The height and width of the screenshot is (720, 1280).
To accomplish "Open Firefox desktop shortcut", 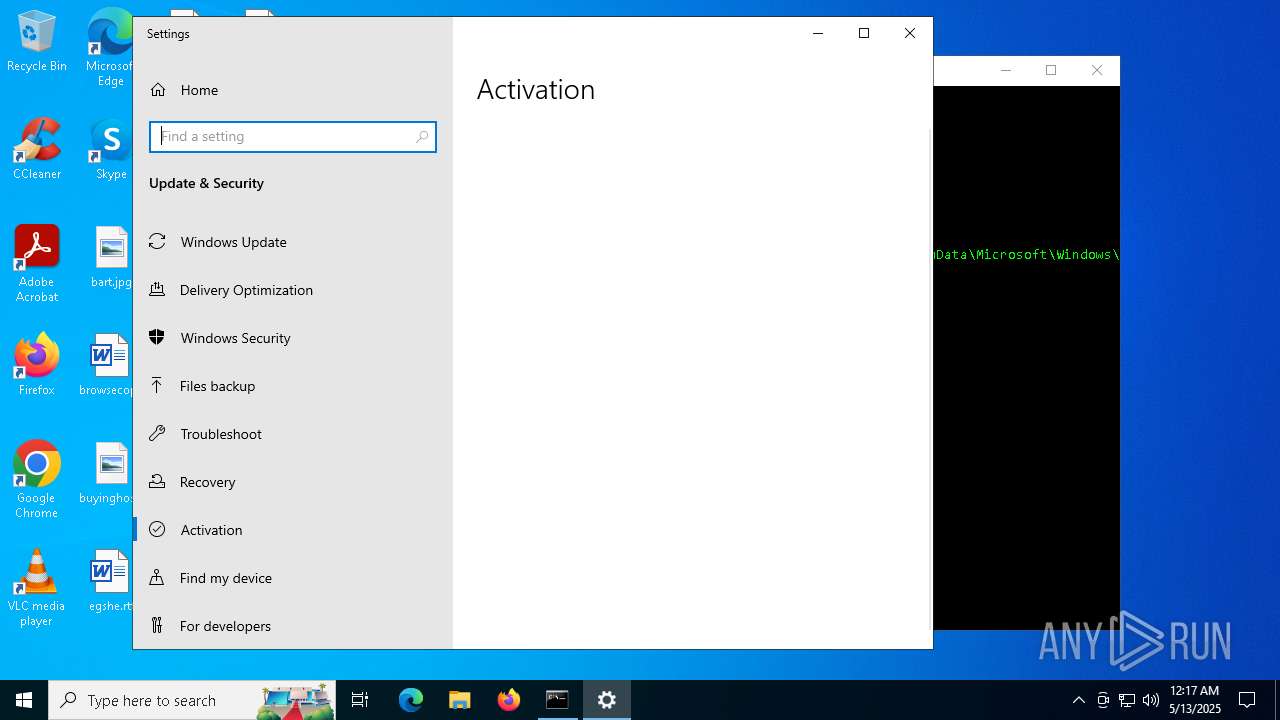I will (37, 365).
